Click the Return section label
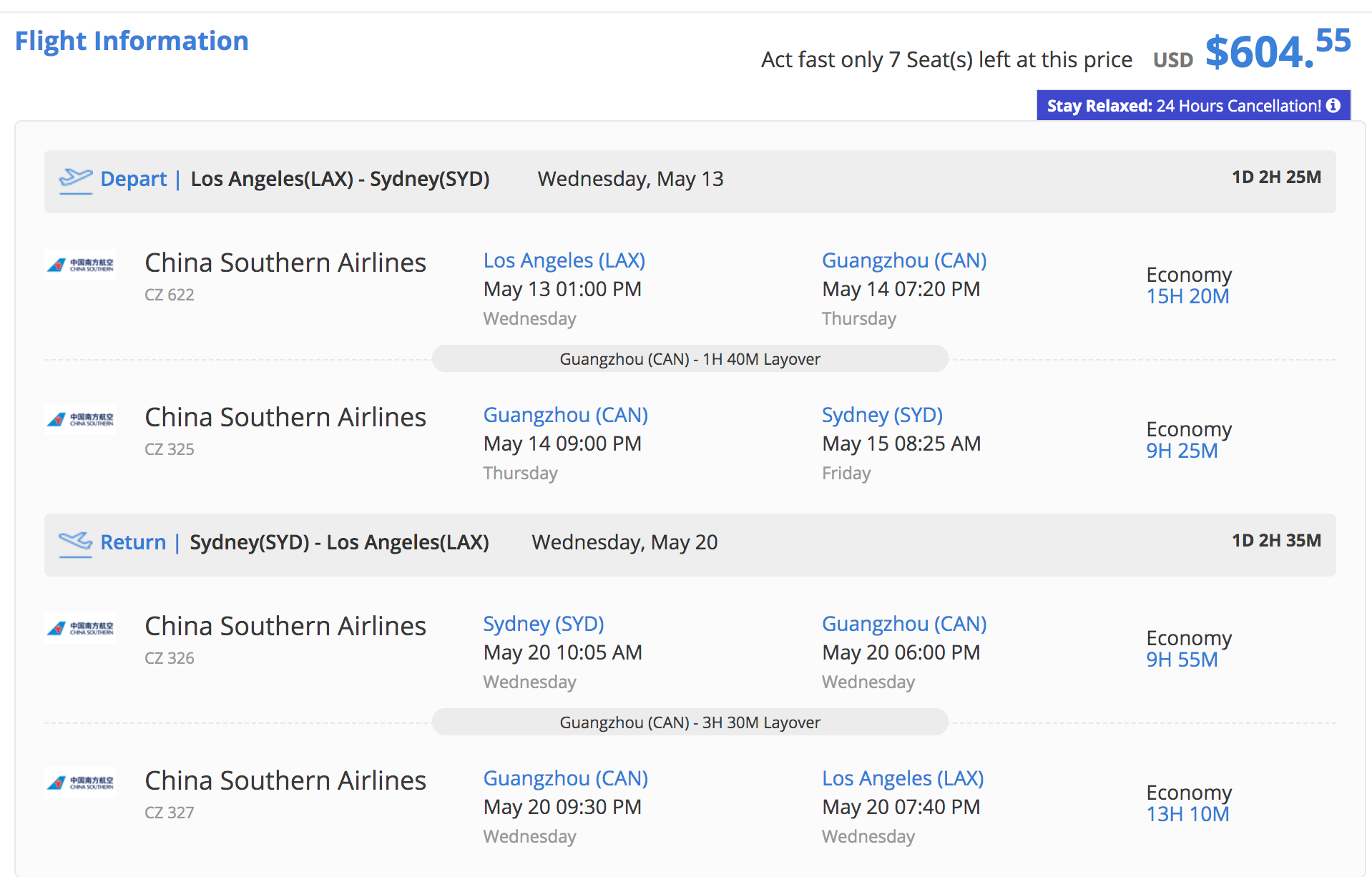This screenshot has width=1372, height=877. click(x=133, y=542)
